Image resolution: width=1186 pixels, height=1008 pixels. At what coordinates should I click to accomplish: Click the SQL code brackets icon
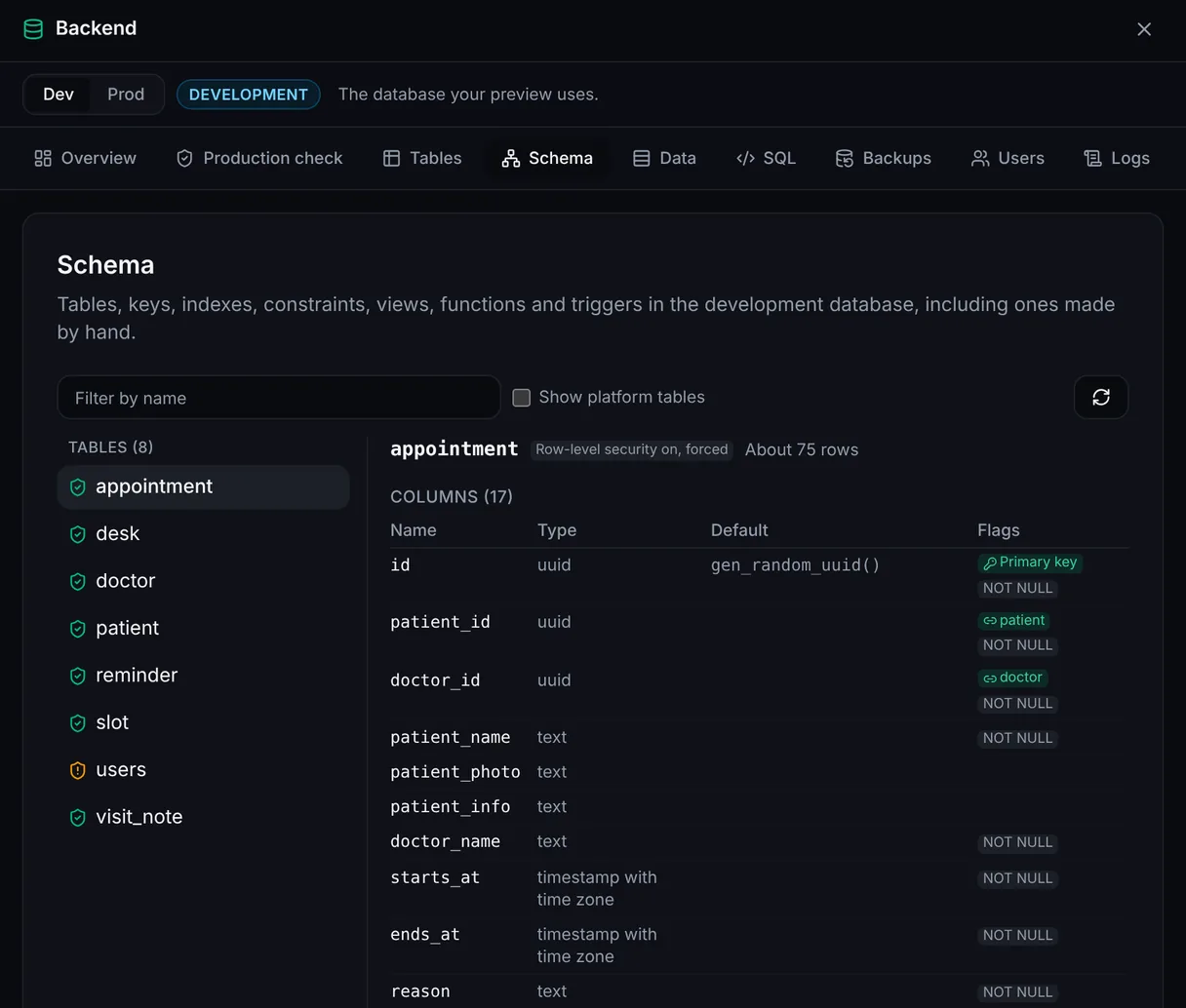click(x=745, y=158)
